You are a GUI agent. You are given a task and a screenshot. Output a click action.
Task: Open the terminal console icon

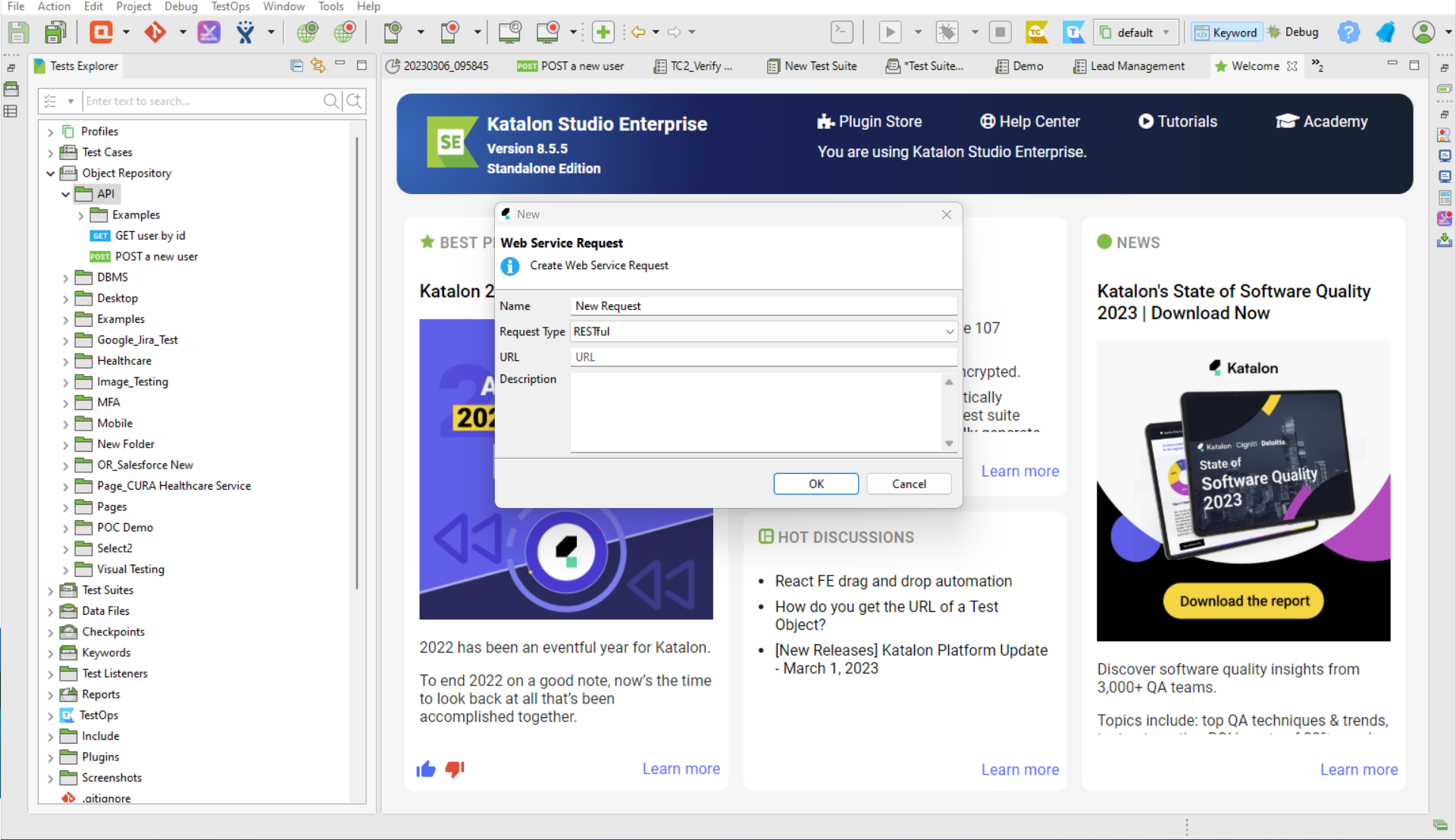pos(842,32)
